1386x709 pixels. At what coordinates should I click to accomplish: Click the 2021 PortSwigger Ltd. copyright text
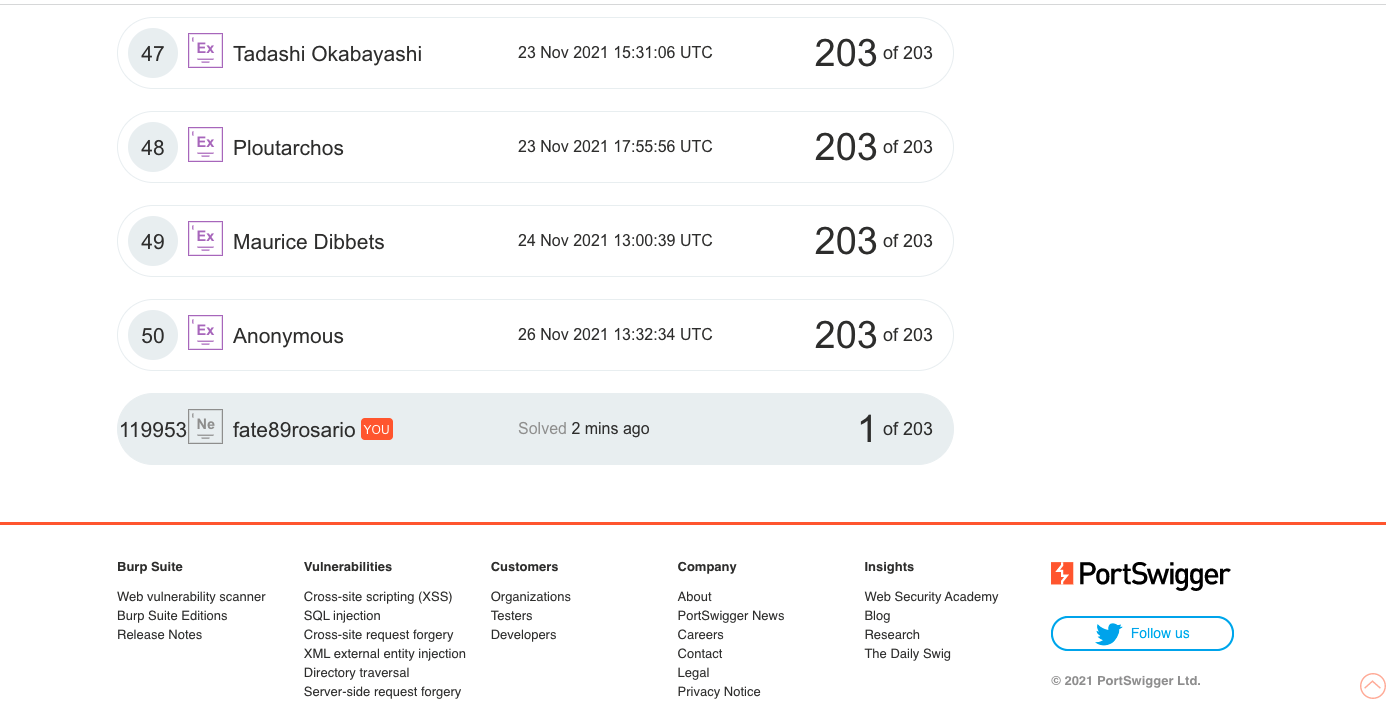pos(1125,681)
